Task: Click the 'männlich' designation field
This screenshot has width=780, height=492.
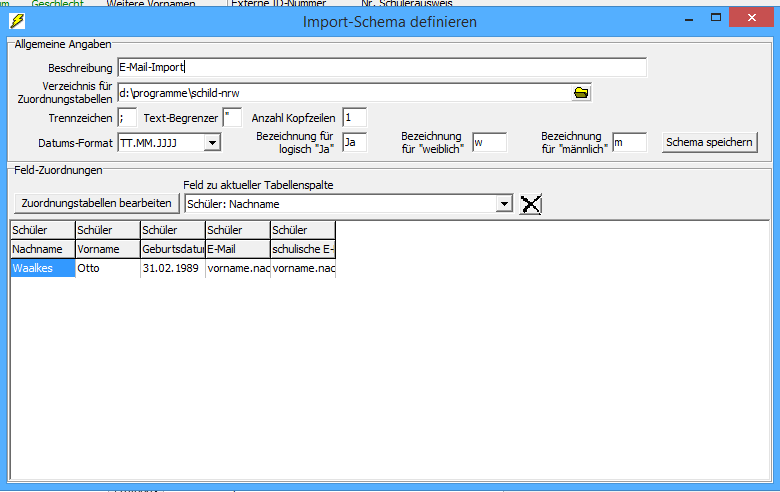Action: coord(629,143)
